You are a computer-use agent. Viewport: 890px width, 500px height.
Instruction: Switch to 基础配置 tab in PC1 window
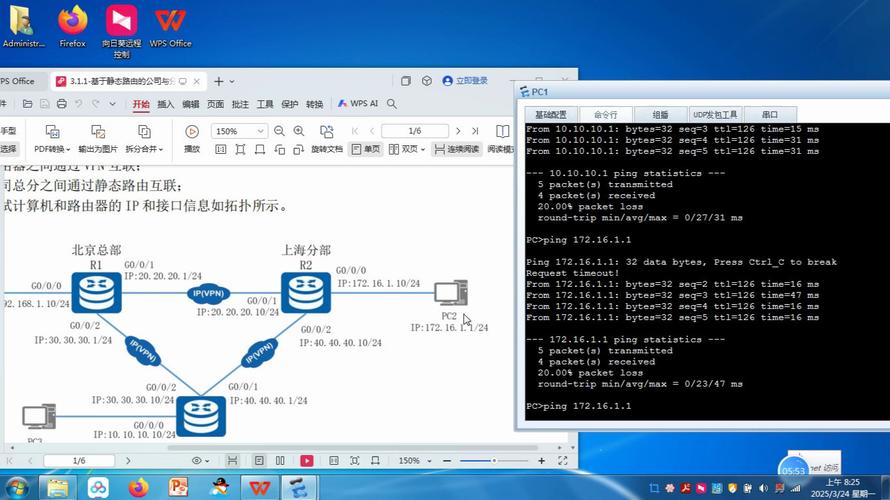(x=551, y=114)
